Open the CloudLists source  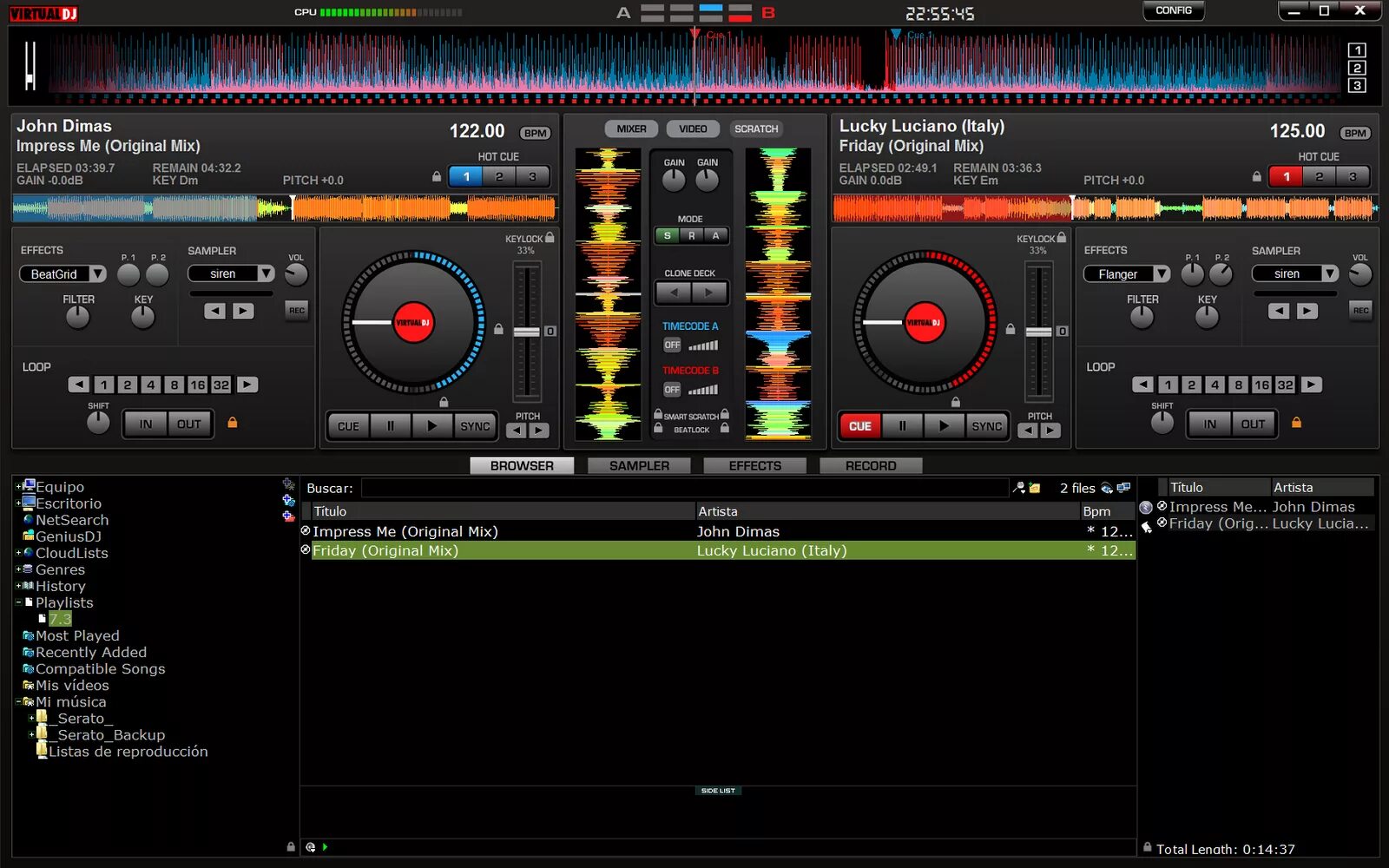[71, 553]
